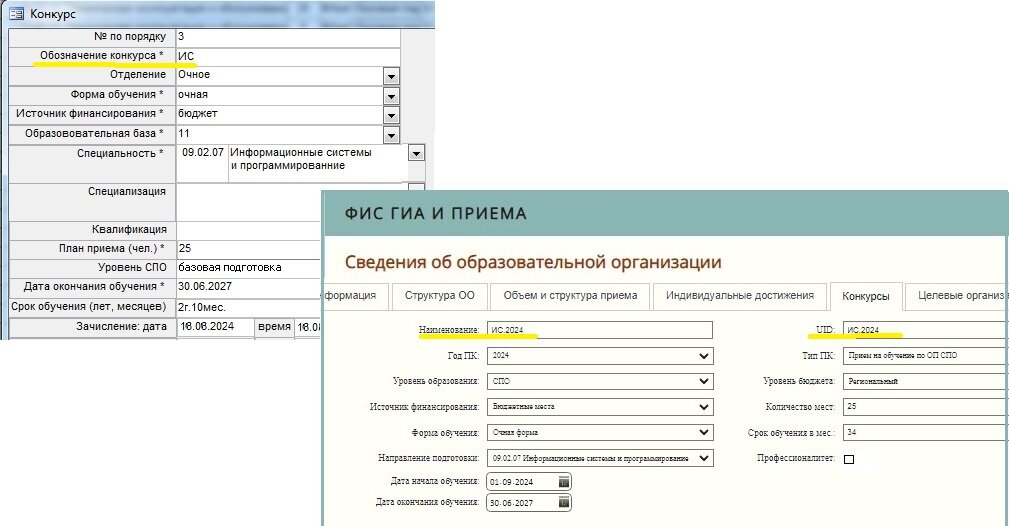Image resolution: width=1009 pixels, height=526 pixels.
Task: Click the Уровень СПО field
Action: pyautogui.click(x=248, y=267)
